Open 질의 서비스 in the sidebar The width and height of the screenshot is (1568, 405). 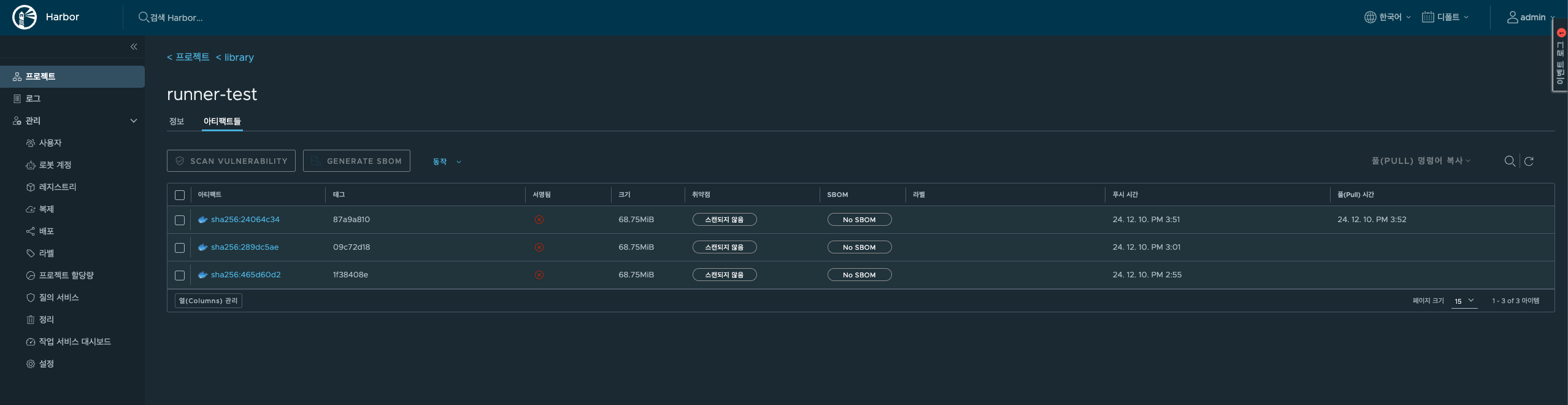point(72,298)
